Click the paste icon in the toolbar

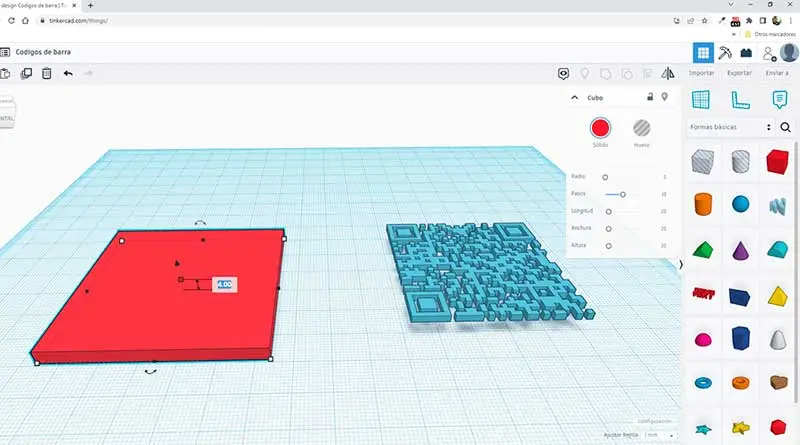click(5, 73)
